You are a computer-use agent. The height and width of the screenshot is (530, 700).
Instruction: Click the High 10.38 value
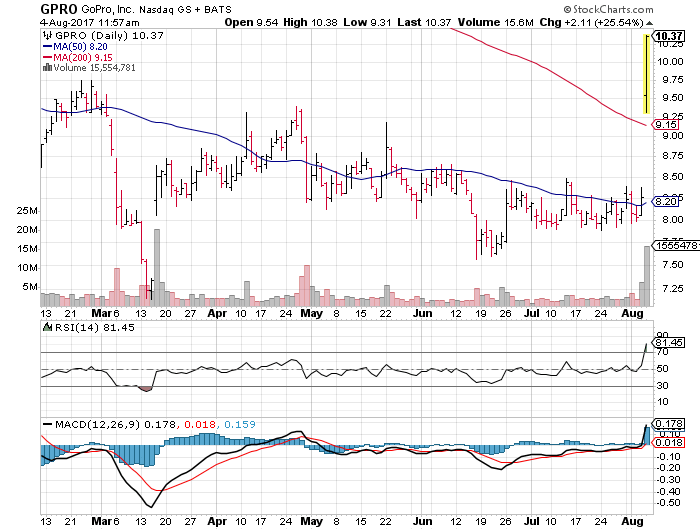click(310, 22)
